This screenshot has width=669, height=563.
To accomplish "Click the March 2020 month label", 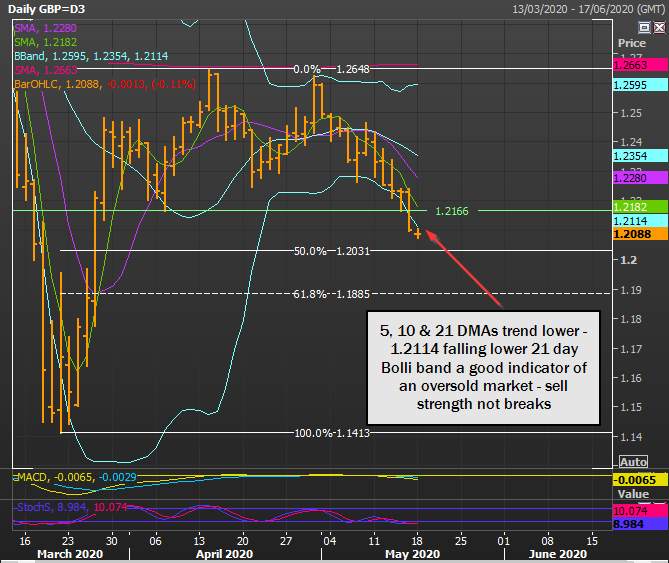I will pyautogui.click(x=70, y=554).
